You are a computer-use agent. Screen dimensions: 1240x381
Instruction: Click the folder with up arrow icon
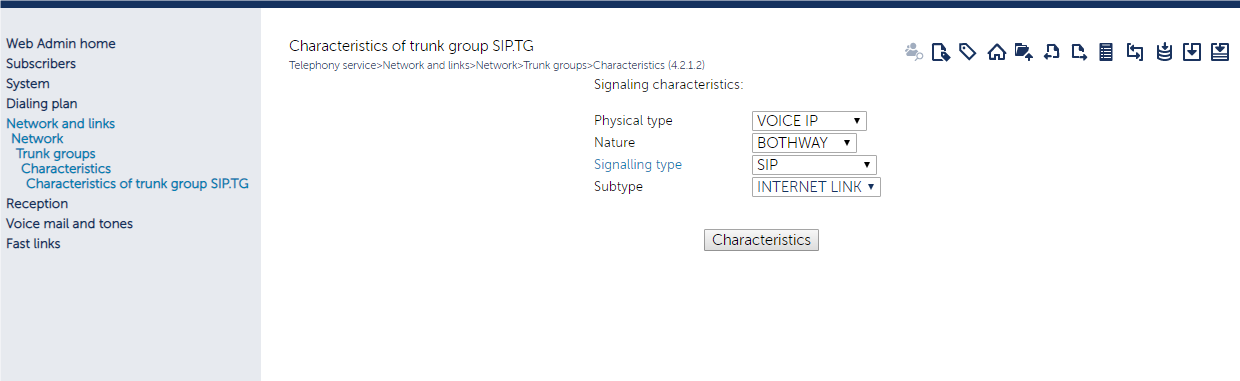(x=1023, y=52)
